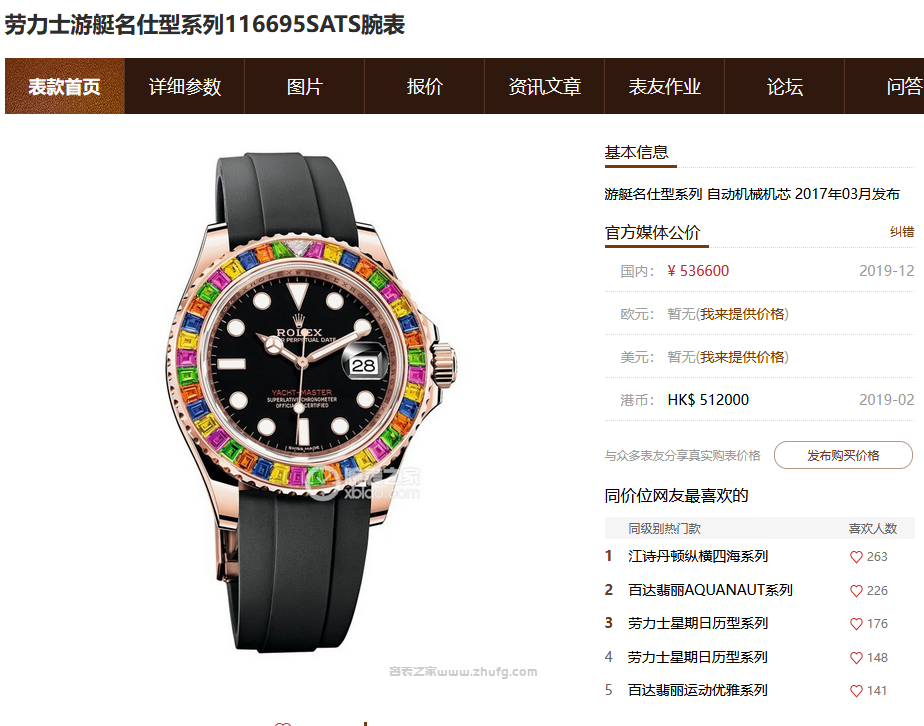Click 我来提供价格 link in 欧元 row
924x726 pixels.
point(742,314)
